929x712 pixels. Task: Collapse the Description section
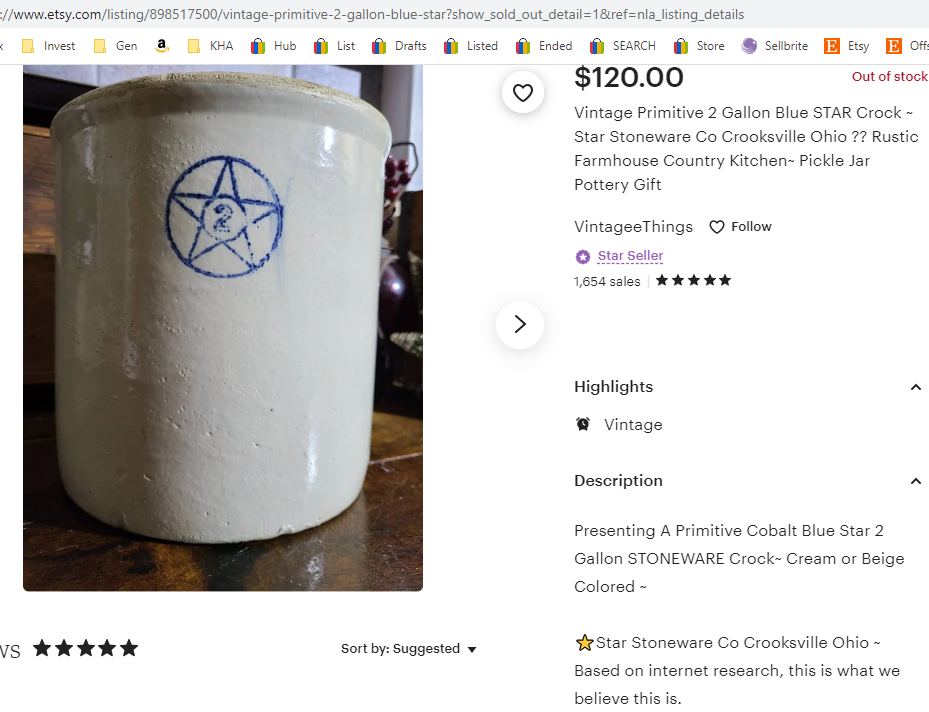click(x=915, y=481)
